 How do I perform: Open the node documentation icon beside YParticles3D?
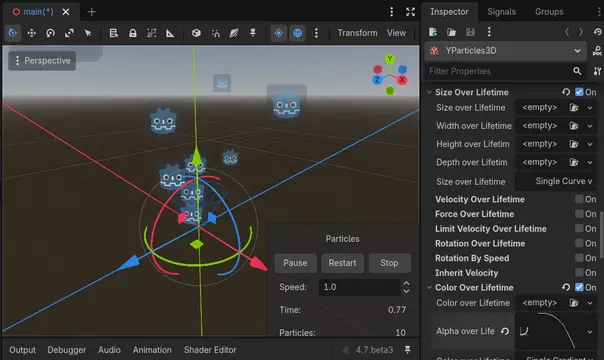[597, 51]
